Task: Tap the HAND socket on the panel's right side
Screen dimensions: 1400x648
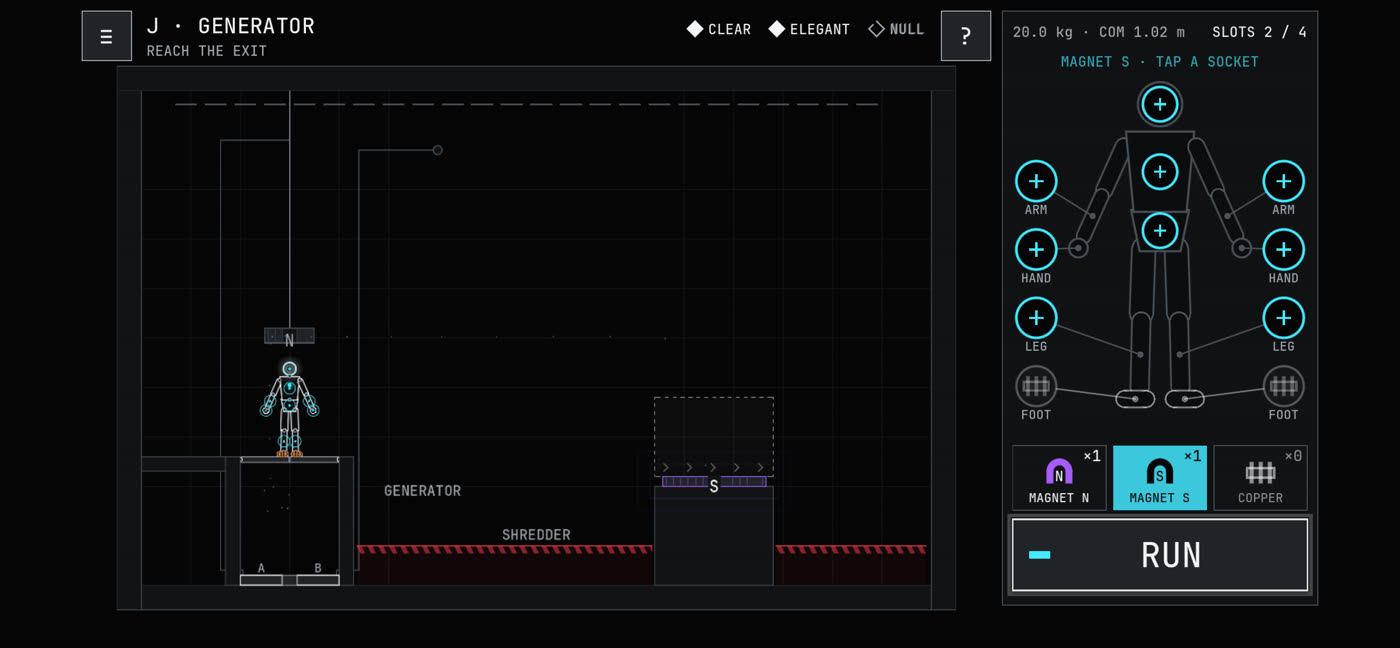Action: (1284, 250)
